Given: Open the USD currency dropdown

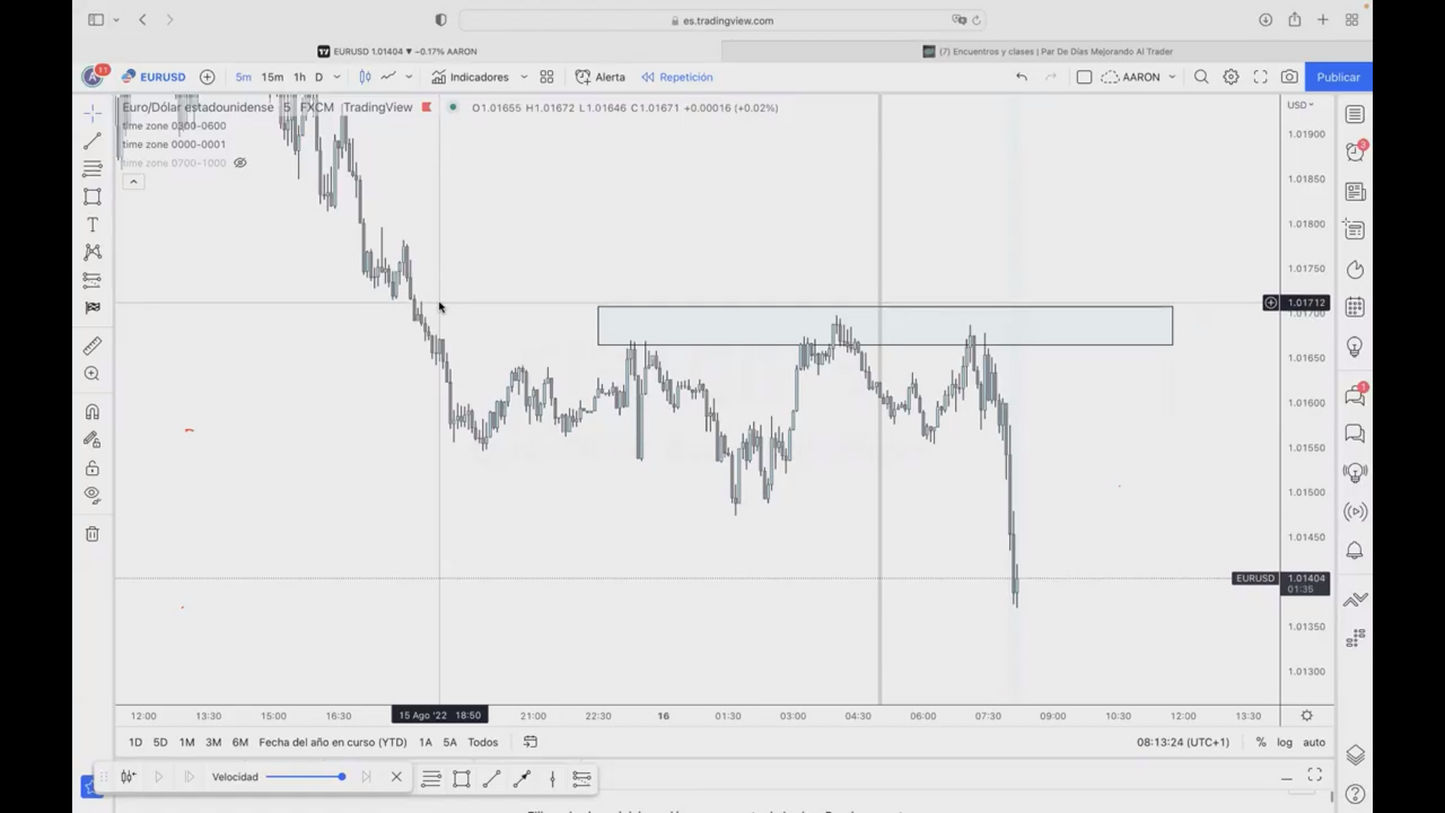Looking at the screenshot, I should (x=1300, y=105).
